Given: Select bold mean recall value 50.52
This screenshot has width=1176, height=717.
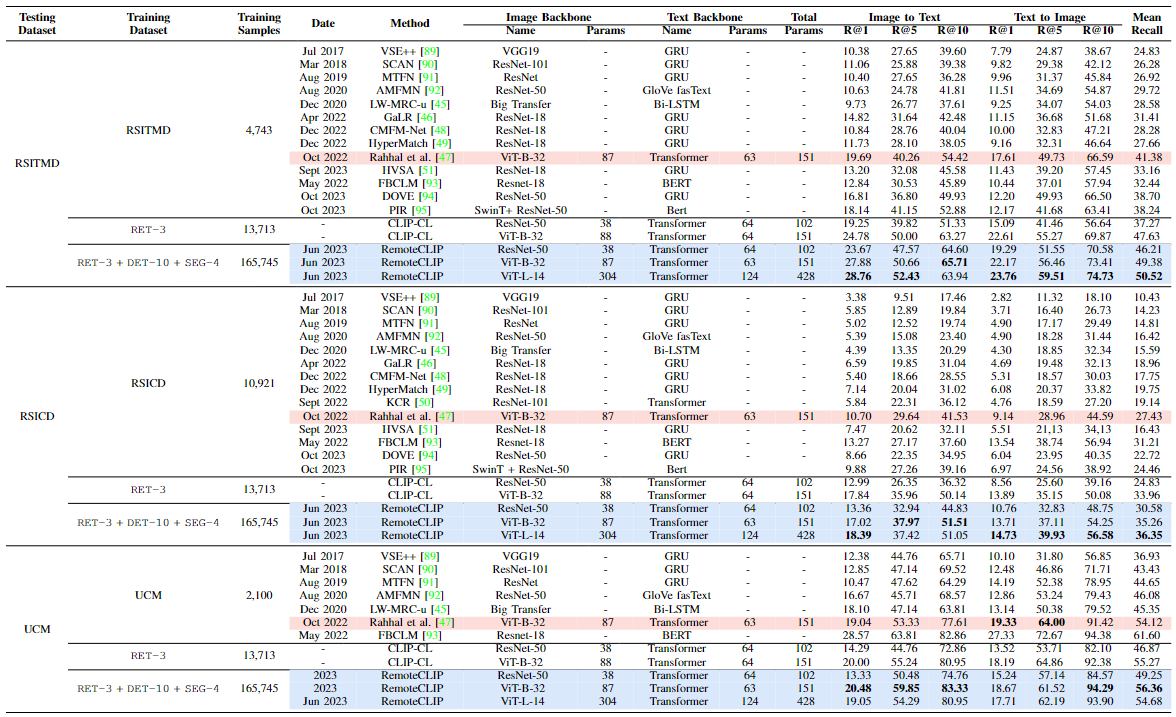Looking at the screenshot, I should (x=1148, y=277).
